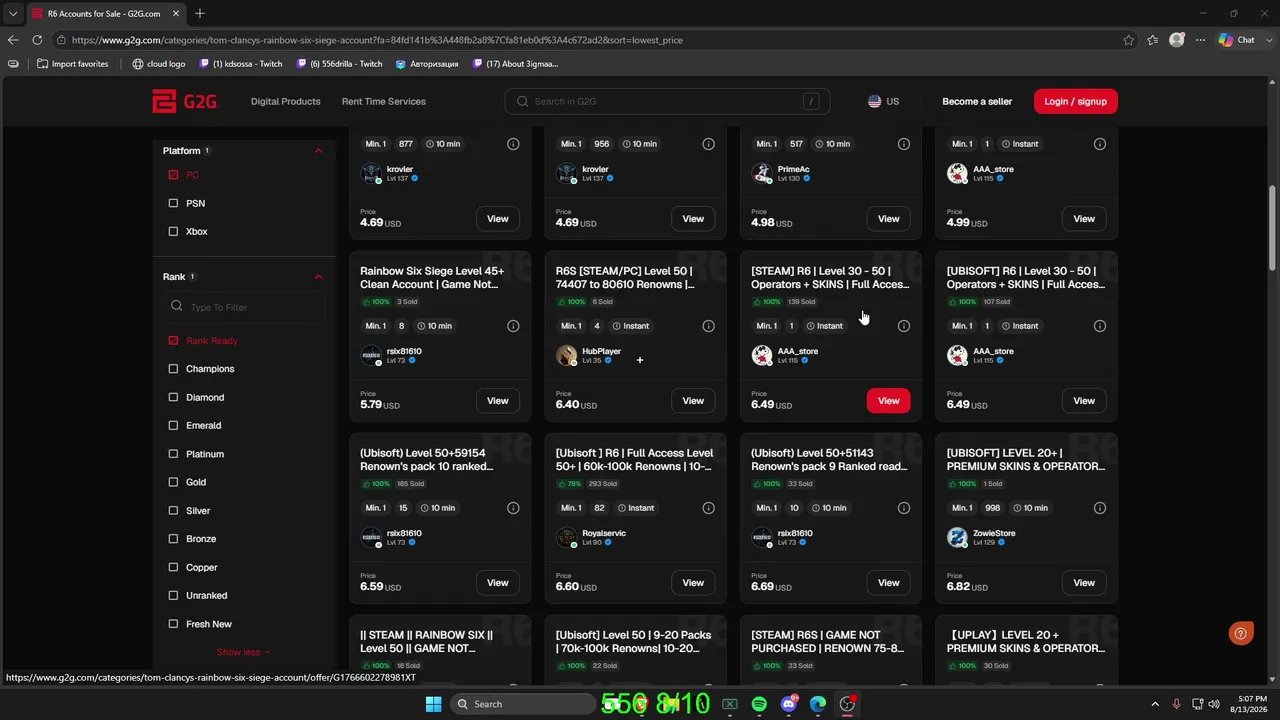This screenshot has width=1280, height=720.
Task: Open the browser tab search dropdown
Action: pos(13,13)
